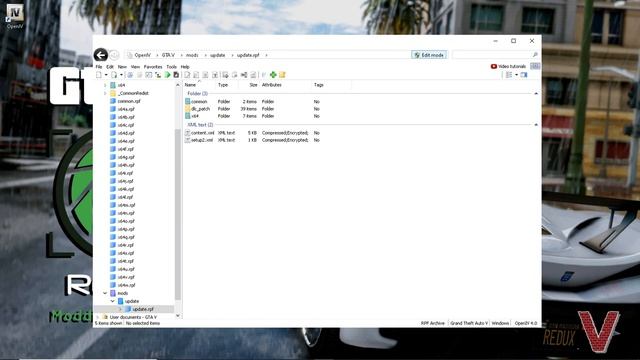Expand the User documents - GTA V node
Viewport: 640px width, 360px height.
(x=97, y=317)
